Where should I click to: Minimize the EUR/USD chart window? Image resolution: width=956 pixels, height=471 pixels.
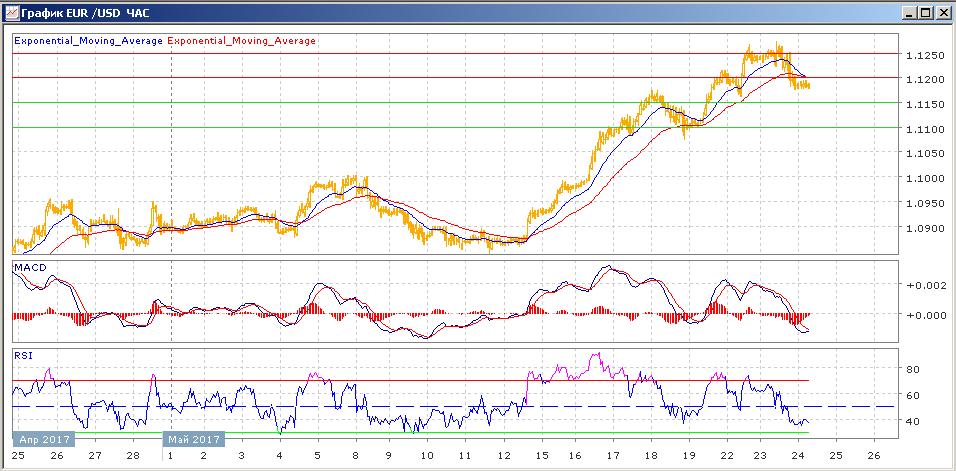point(910,12)
